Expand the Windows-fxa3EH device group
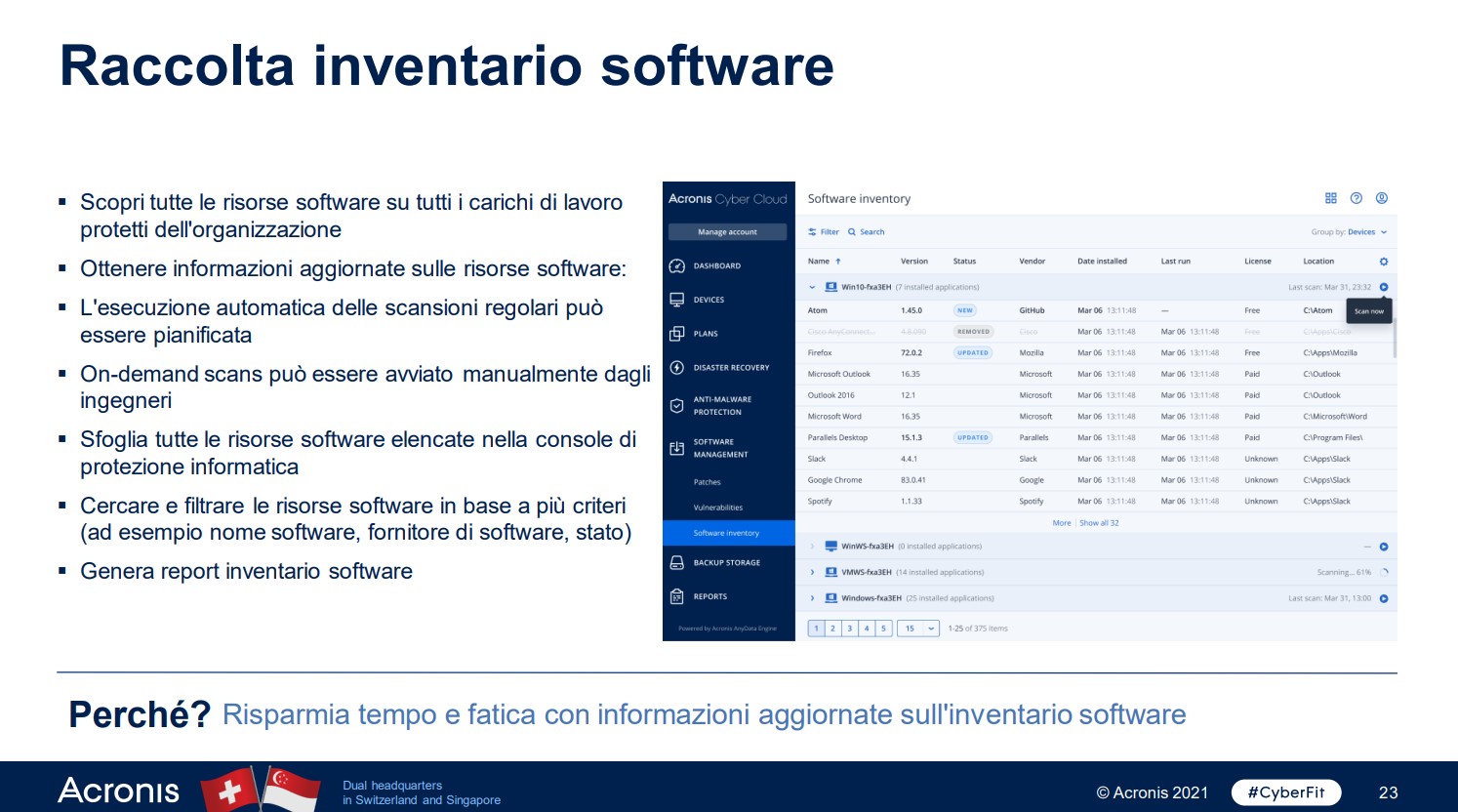Image resolution: width=1458 pixels, height=812 pixels. [812, 598]
